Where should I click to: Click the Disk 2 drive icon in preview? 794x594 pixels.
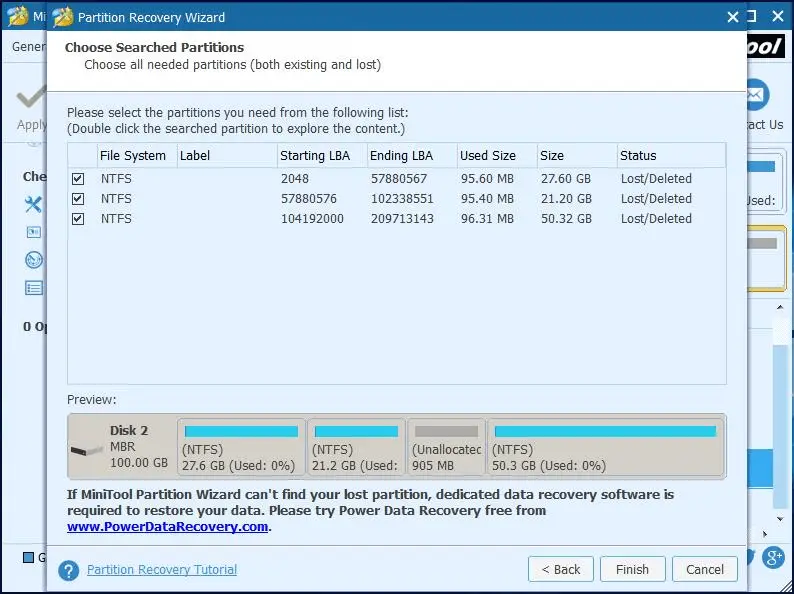click(87, 450)
